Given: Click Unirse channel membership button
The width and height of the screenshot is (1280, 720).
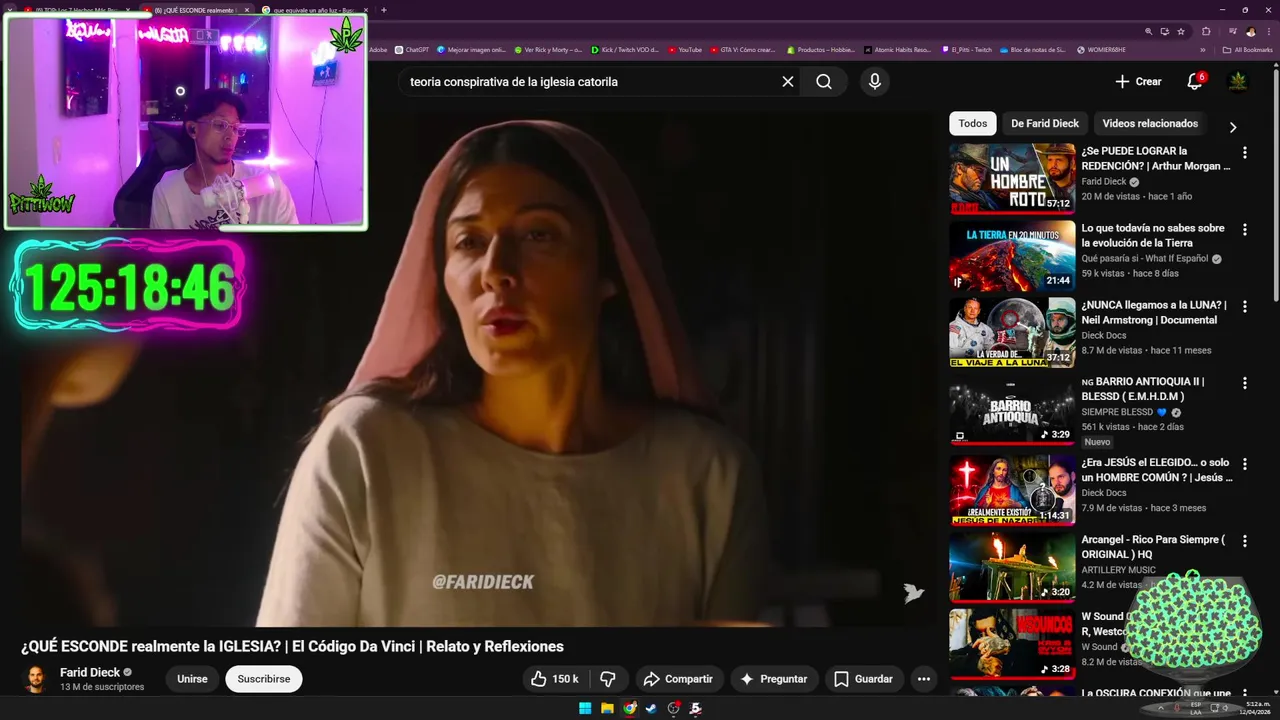Looking at the screenshot, I should [192, 679].
